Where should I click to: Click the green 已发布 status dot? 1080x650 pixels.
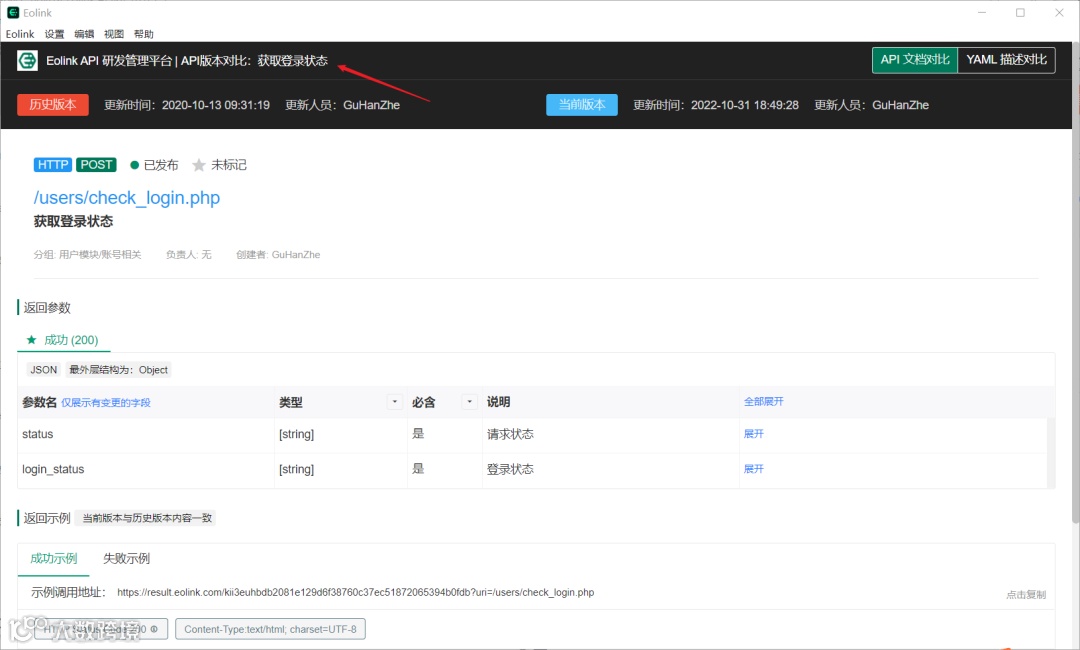coord(134,165)
